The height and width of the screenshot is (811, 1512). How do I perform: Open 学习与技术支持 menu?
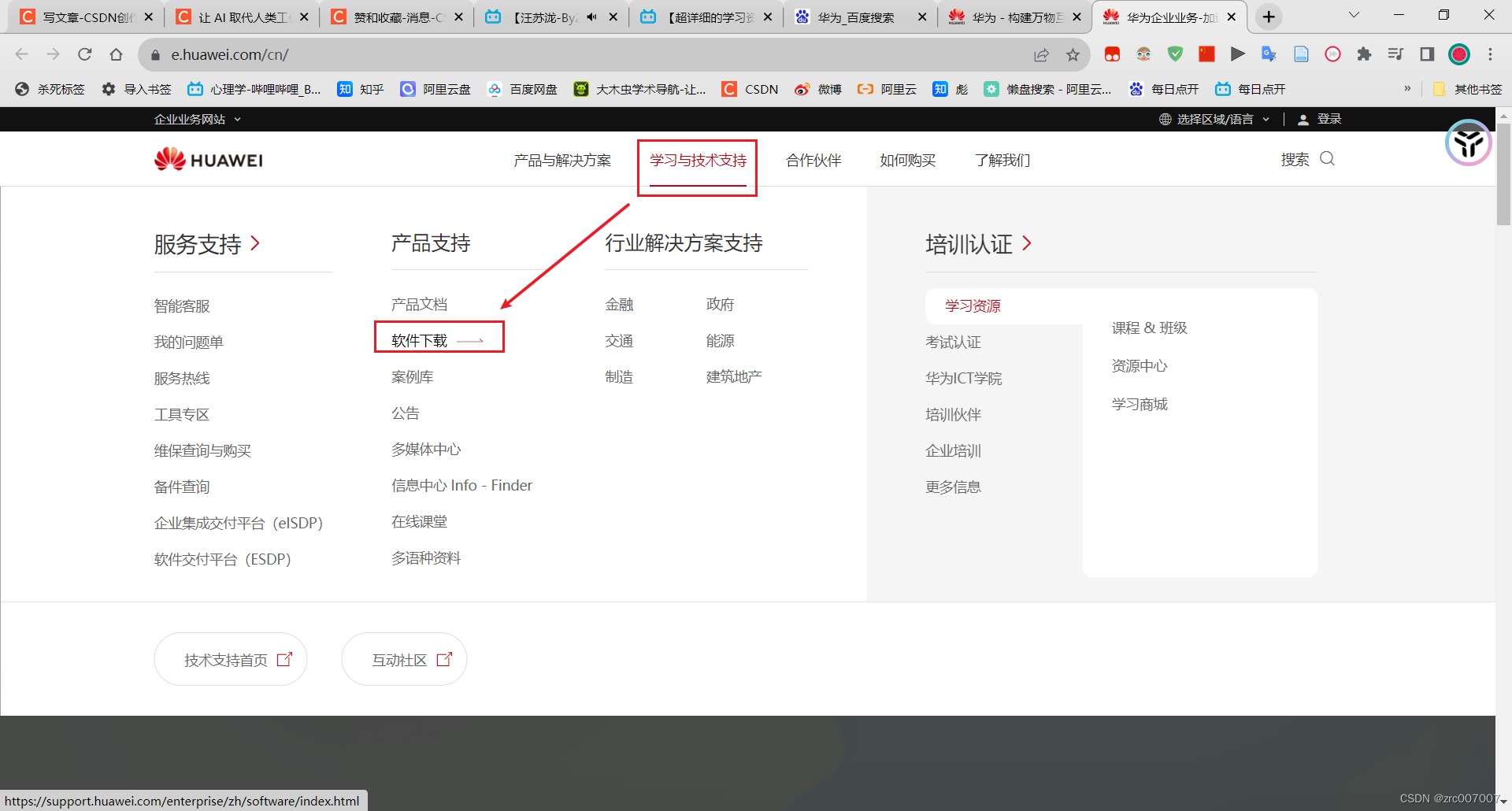pos(698,160)
